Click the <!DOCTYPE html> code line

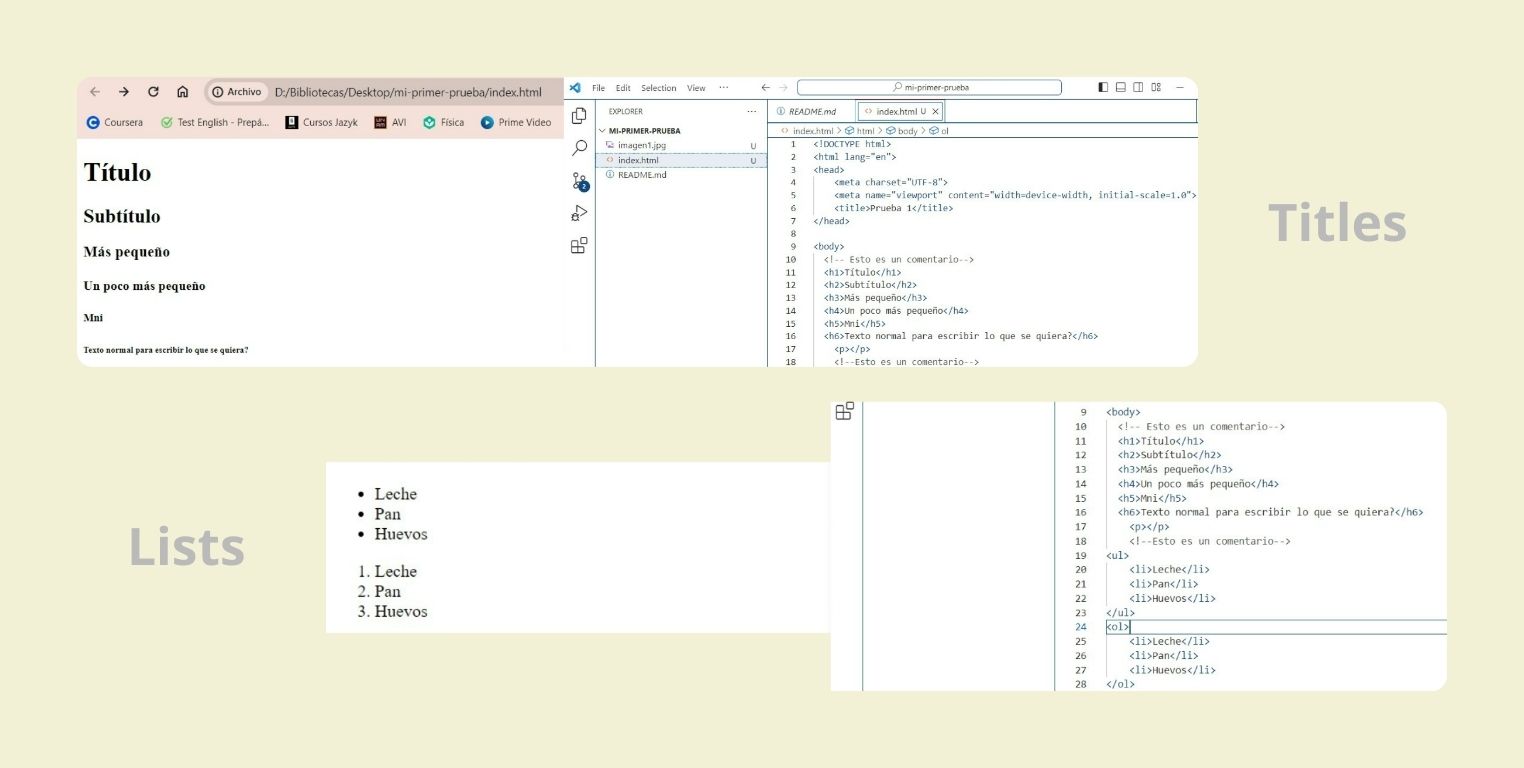click(x=851, y=144)
